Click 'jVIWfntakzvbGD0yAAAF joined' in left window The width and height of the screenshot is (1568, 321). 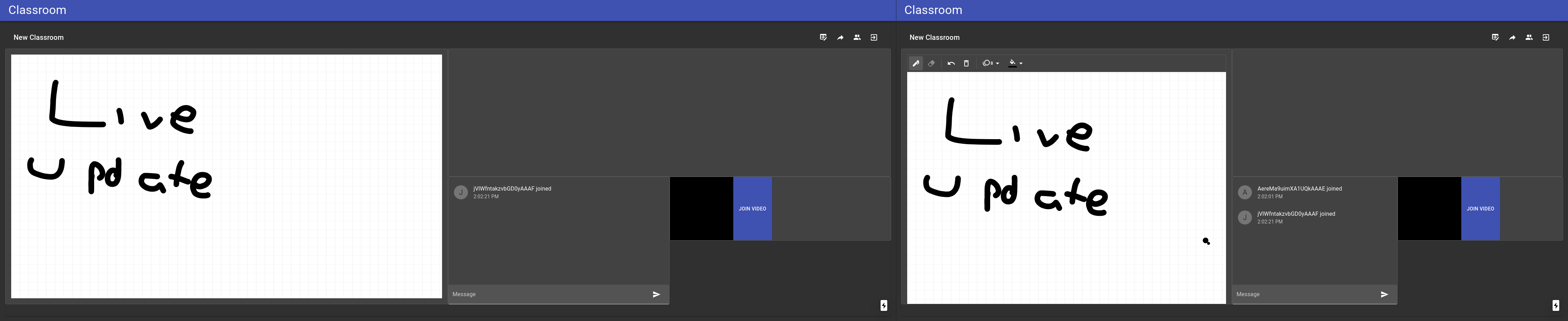[x=512, y=188]
